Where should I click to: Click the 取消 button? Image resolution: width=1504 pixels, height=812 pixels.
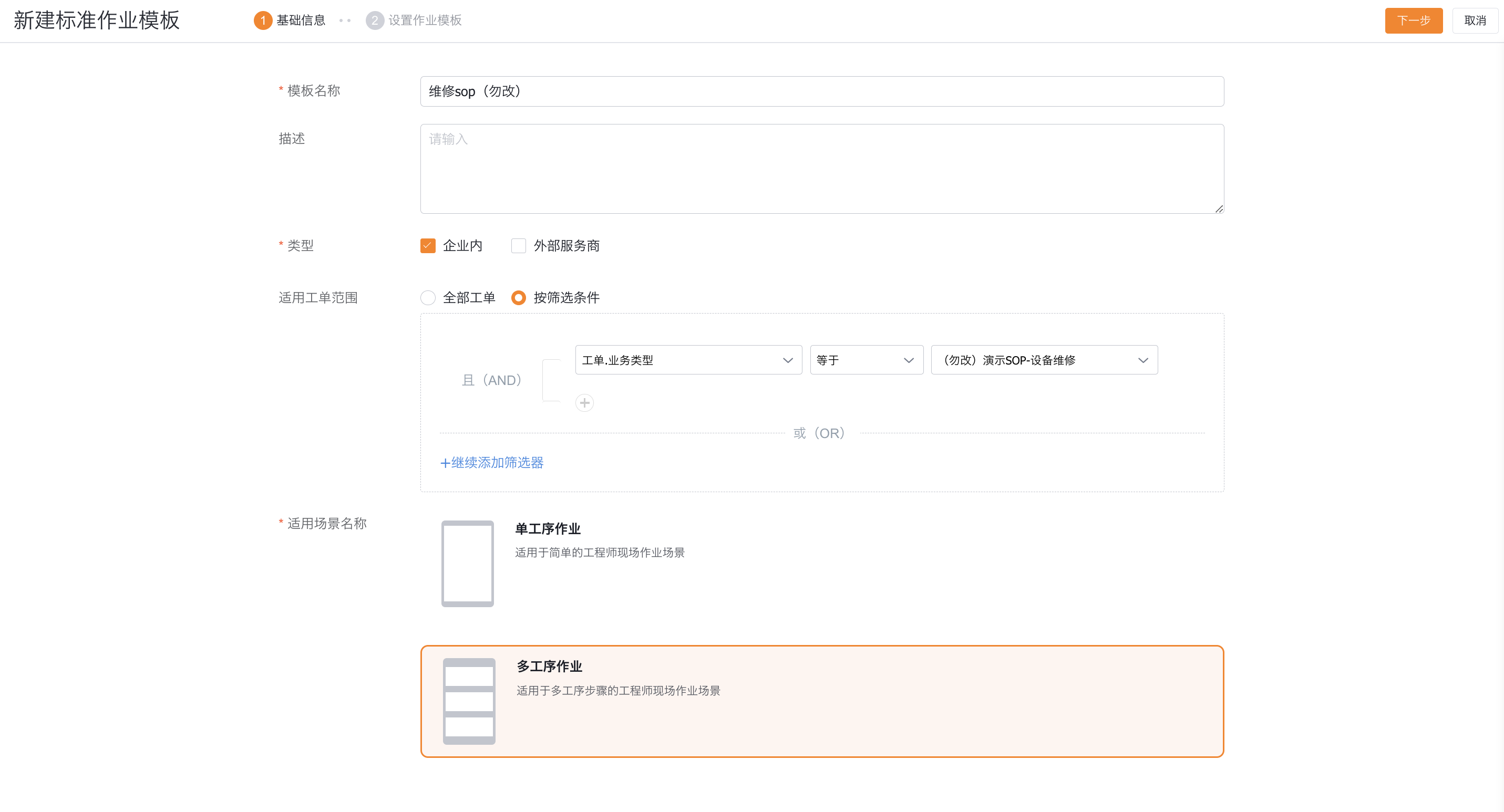point(1475,20)
